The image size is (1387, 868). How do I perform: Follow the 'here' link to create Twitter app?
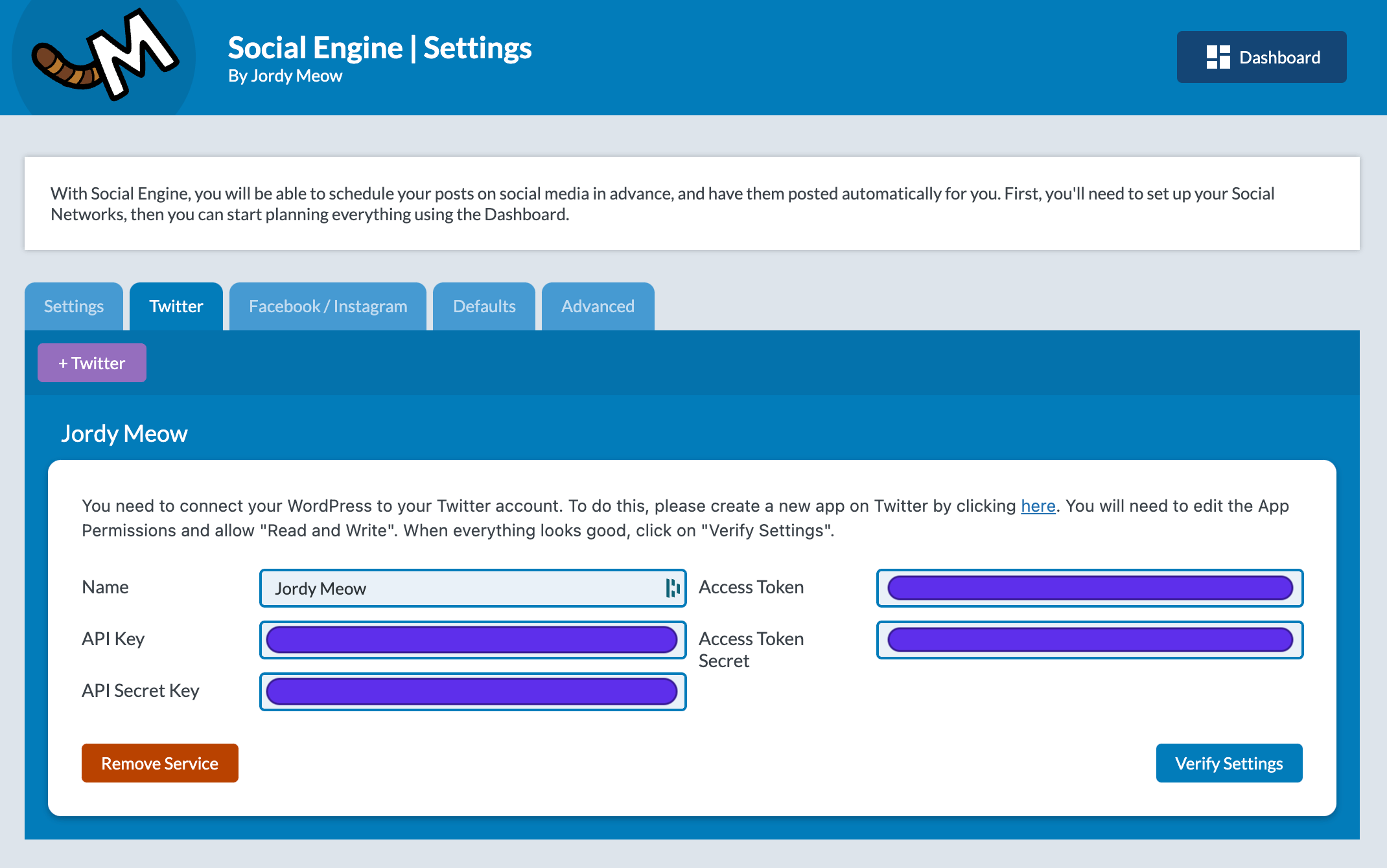(1038, 506)
